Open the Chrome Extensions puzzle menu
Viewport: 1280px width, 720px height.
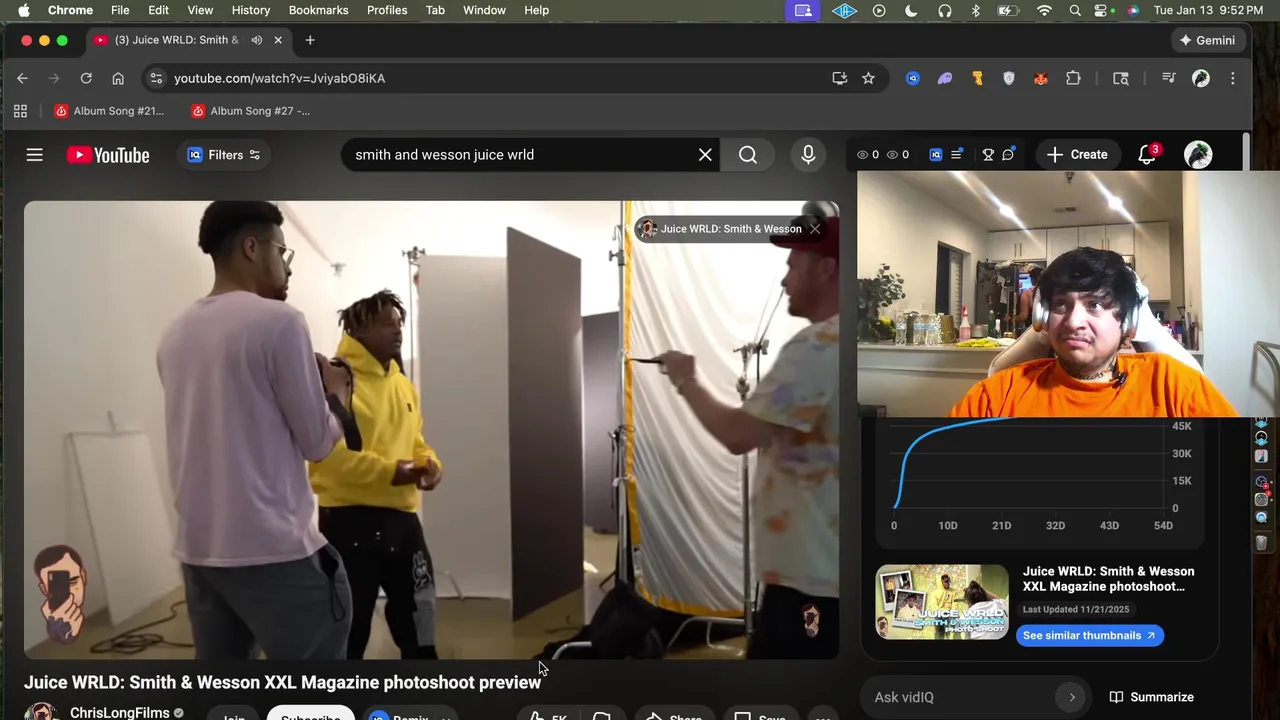[1073, 78]
